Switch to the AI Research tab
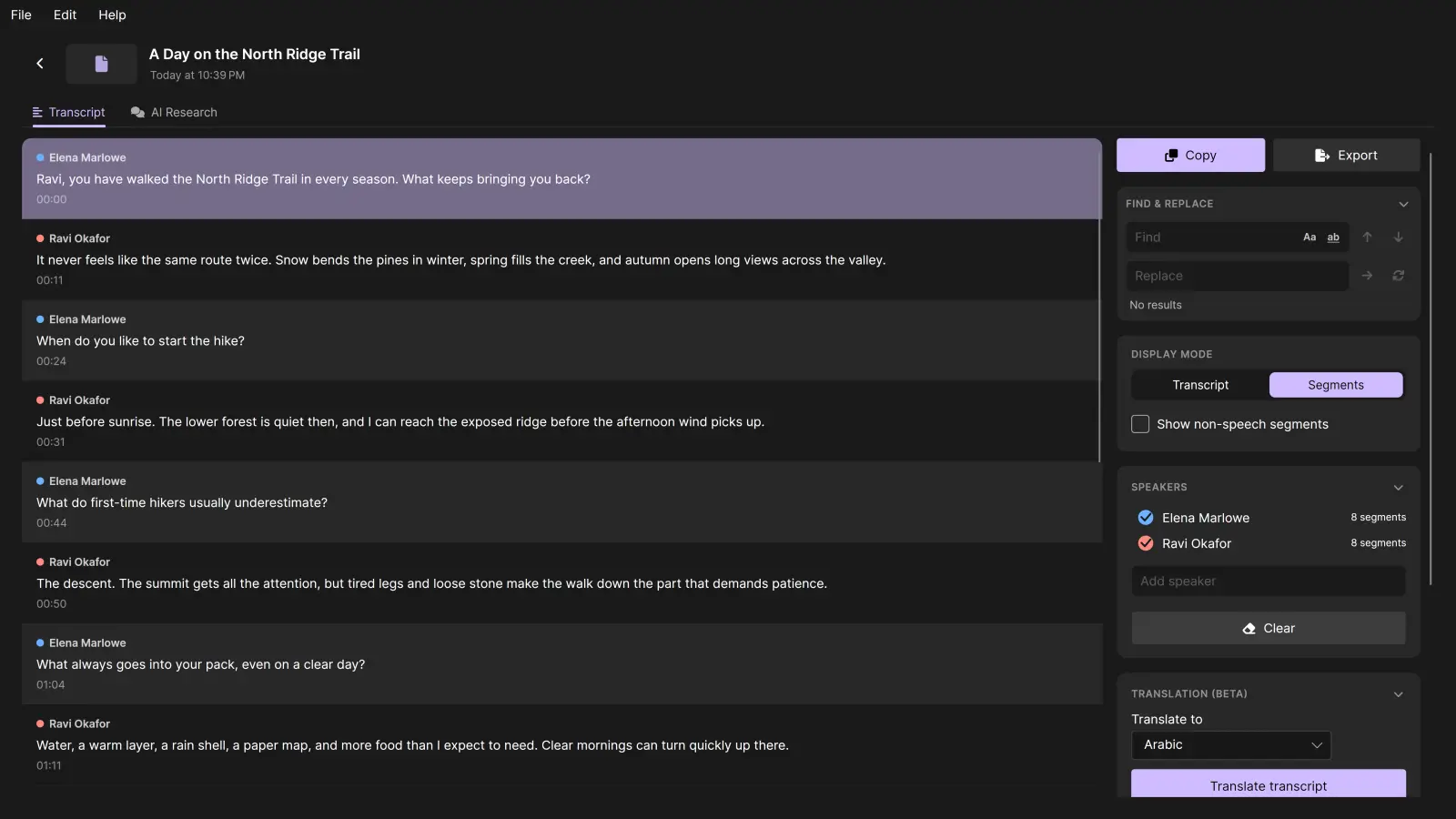Screen dimensions: 1456x819 click(x=174, y=113)
